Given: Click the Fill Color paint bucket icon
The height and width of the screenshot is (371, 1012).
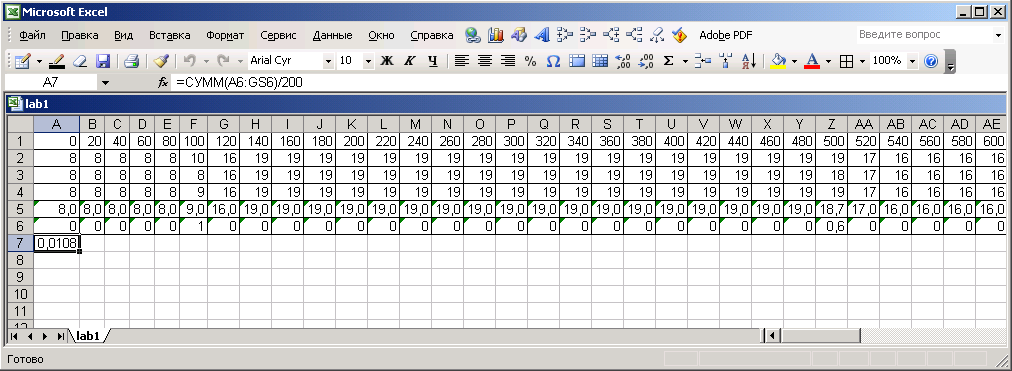Looking at the screenshot, I should (x=778, y=61).
